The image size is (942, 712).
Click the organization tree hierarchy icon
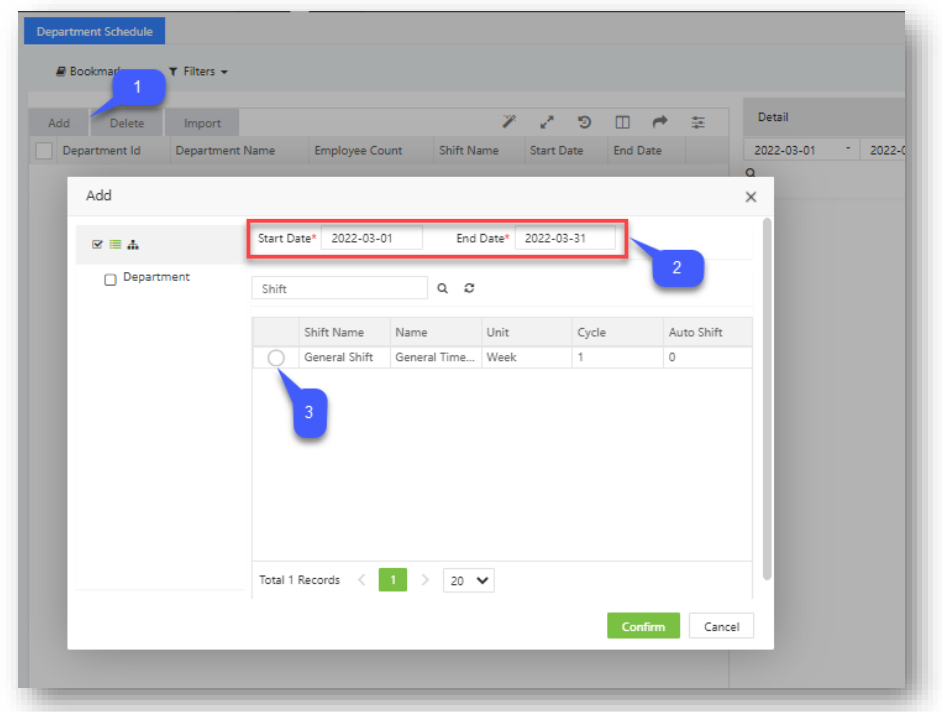pyautogui.click(x=133, y=244)
